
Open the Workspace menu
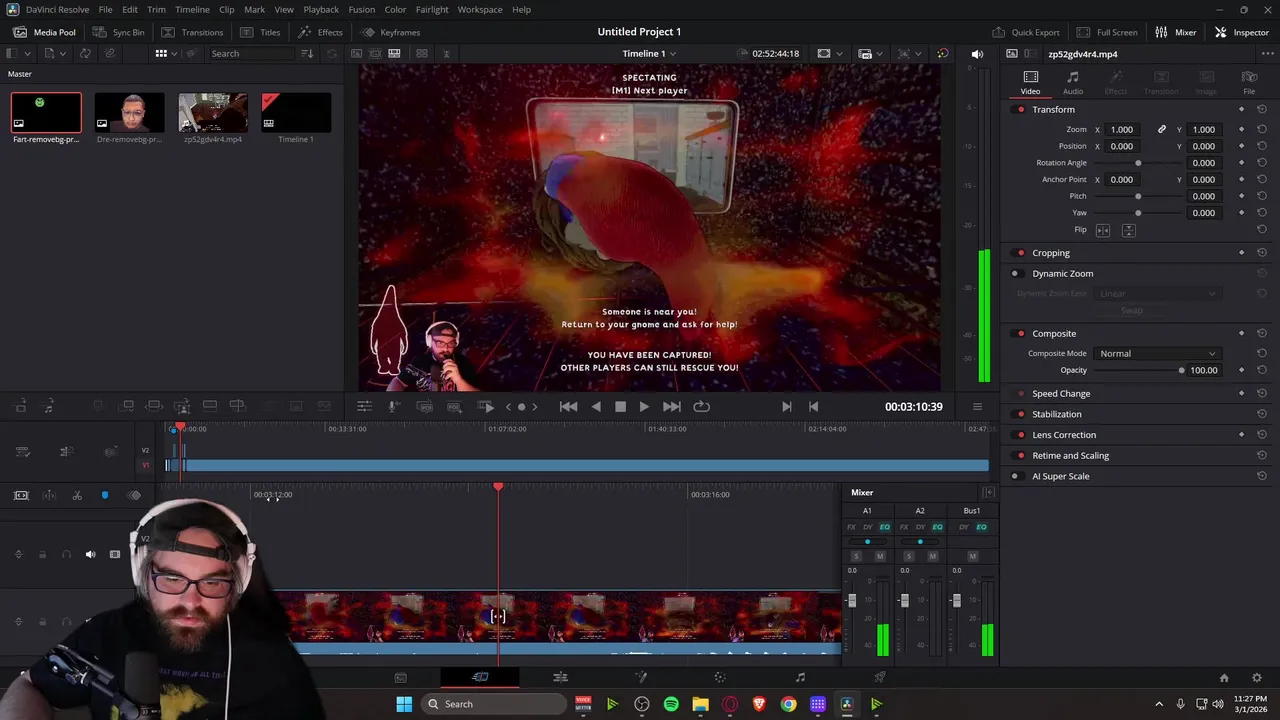[480, 9]
